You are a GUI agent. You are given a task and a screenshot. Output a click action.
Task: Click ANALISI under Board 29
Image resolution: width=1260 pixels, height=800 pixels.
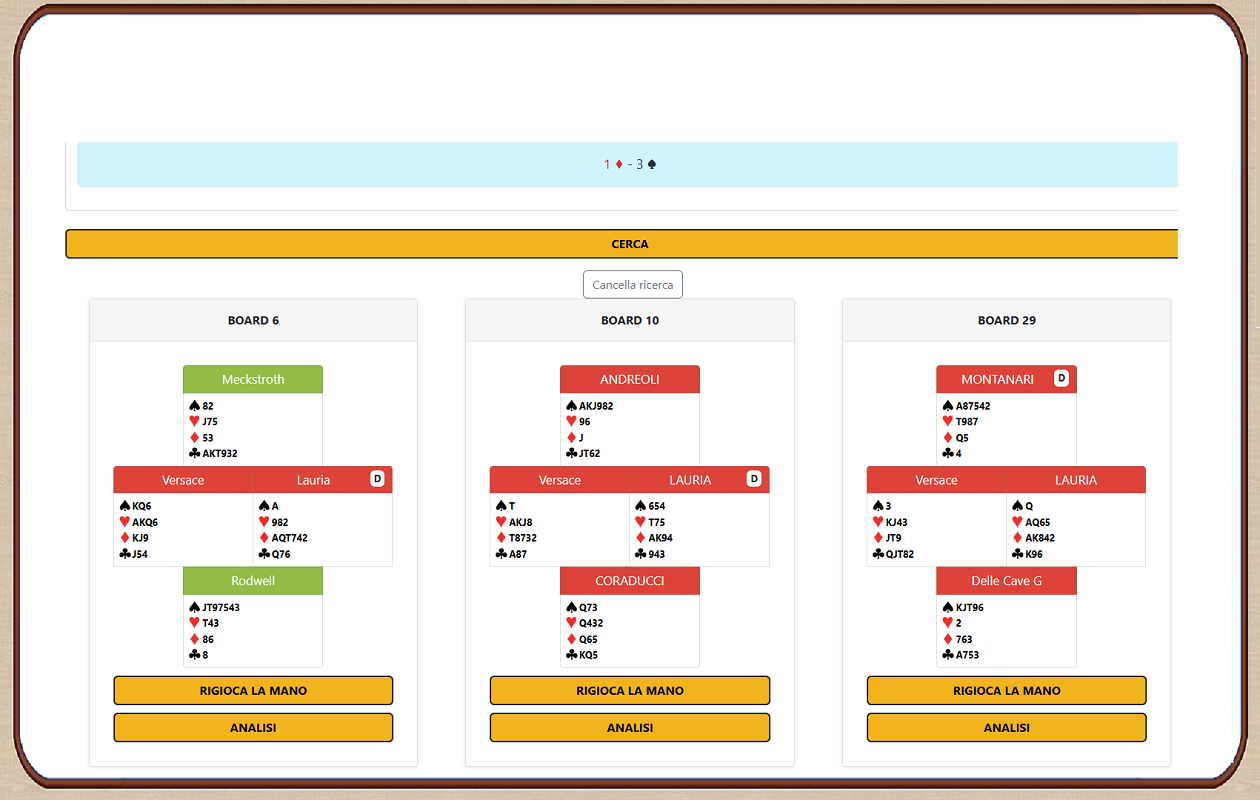(1006, 727)
